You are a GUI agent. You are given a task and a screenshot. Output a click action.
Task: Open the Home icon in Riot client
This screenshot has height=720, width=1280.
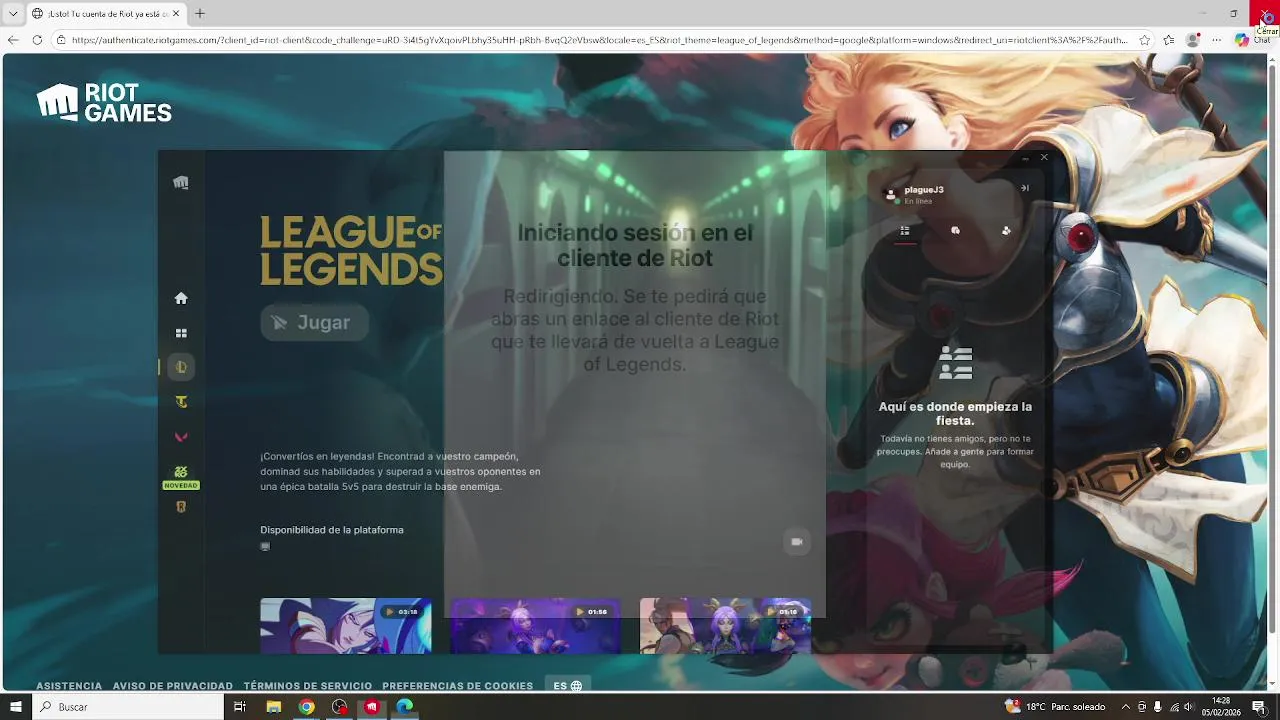(181, 298)
